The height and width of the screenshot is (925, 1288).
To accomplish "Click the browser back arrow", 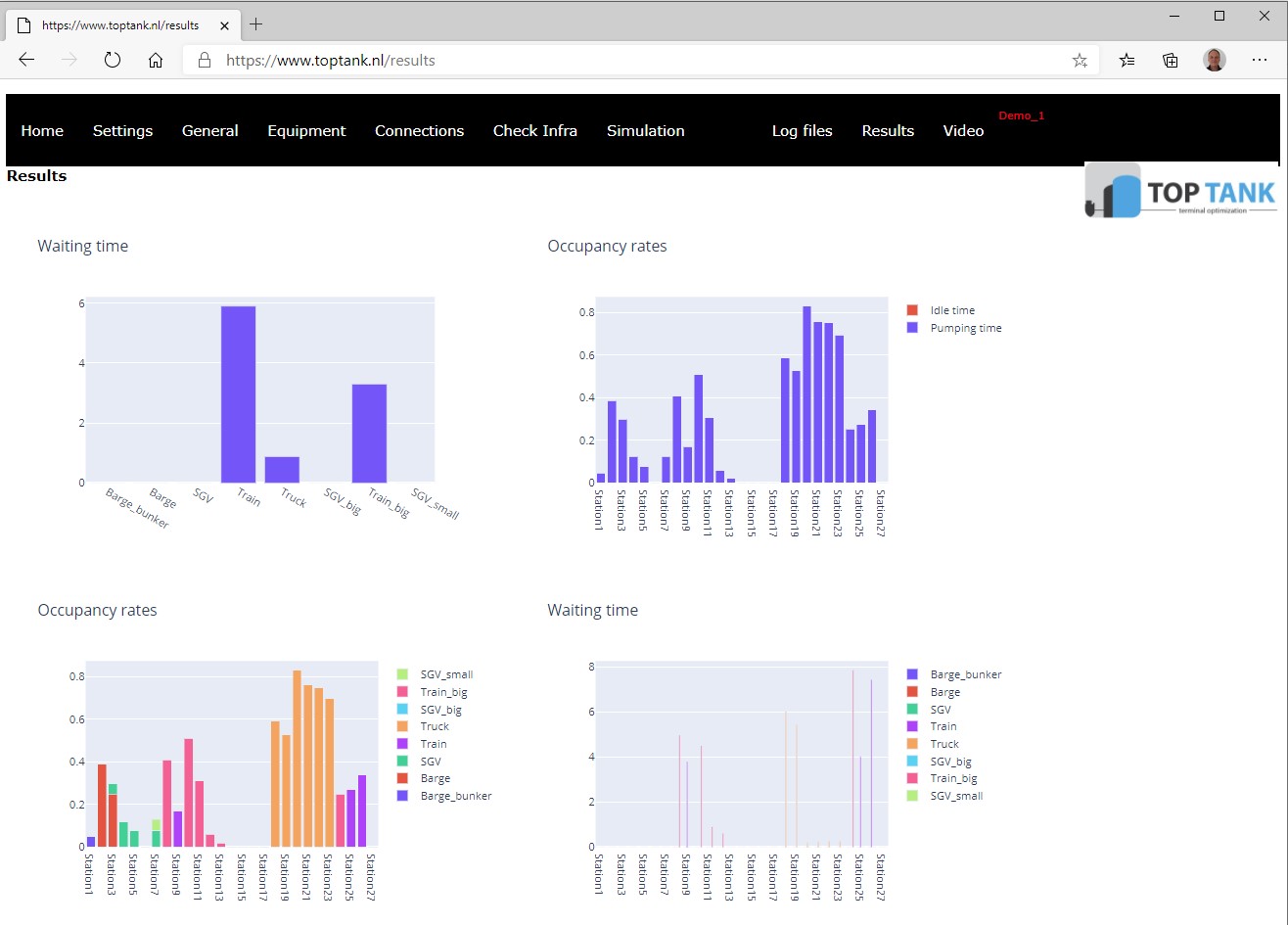I will (26, 60).
